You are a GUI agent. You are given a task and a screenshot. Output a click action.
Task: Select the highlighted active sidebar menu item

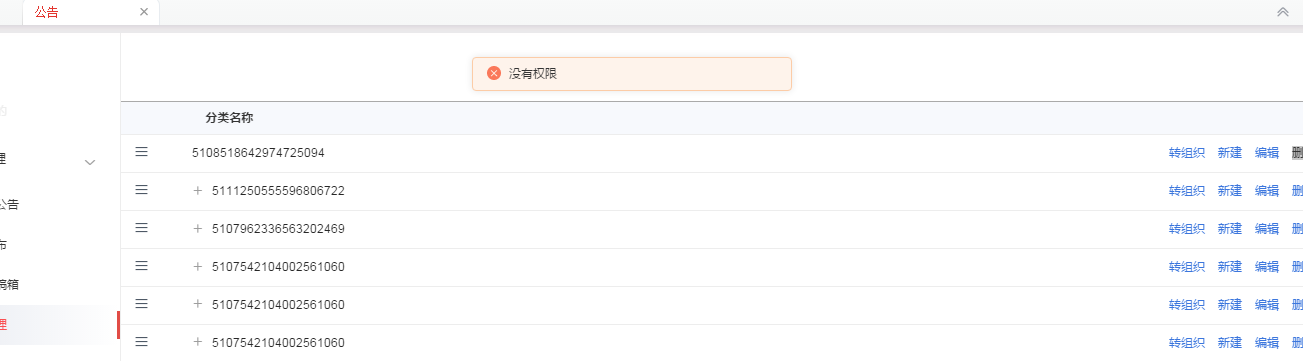[x=60, y=325]
